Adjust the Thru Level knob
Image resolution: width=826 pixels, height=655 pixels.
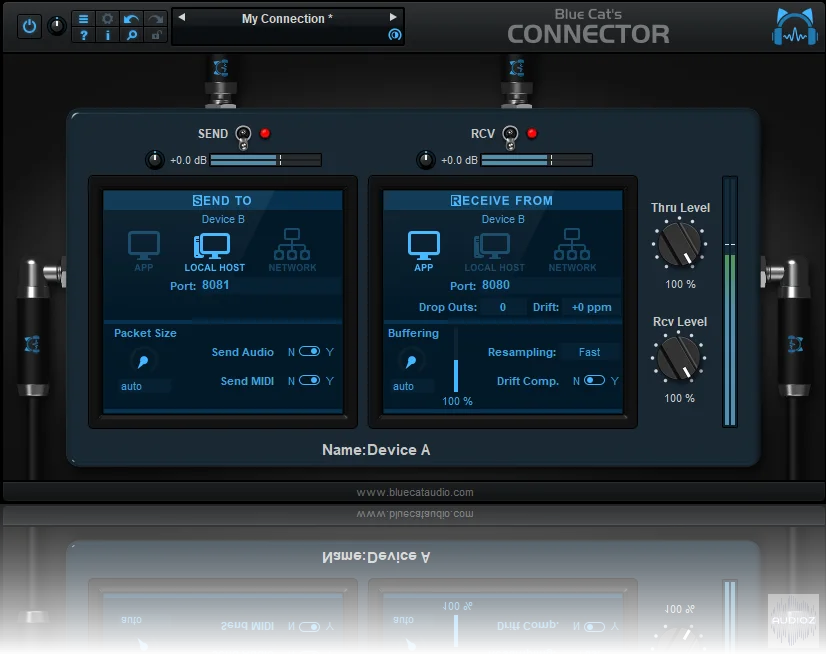pos(680,244)
